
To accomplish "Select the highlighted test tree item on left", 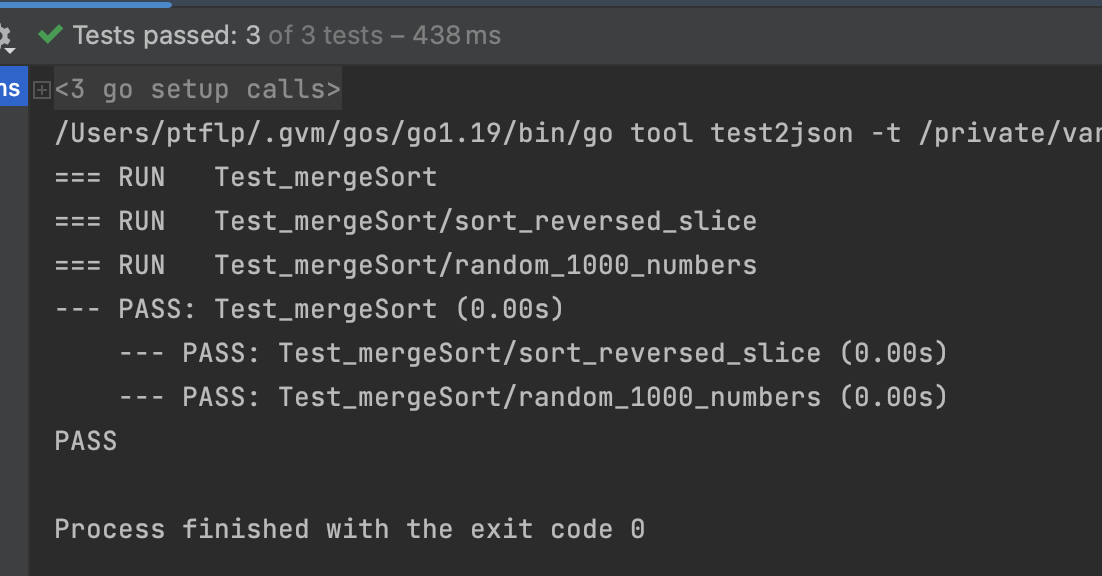I will click(x=11, y=89).
